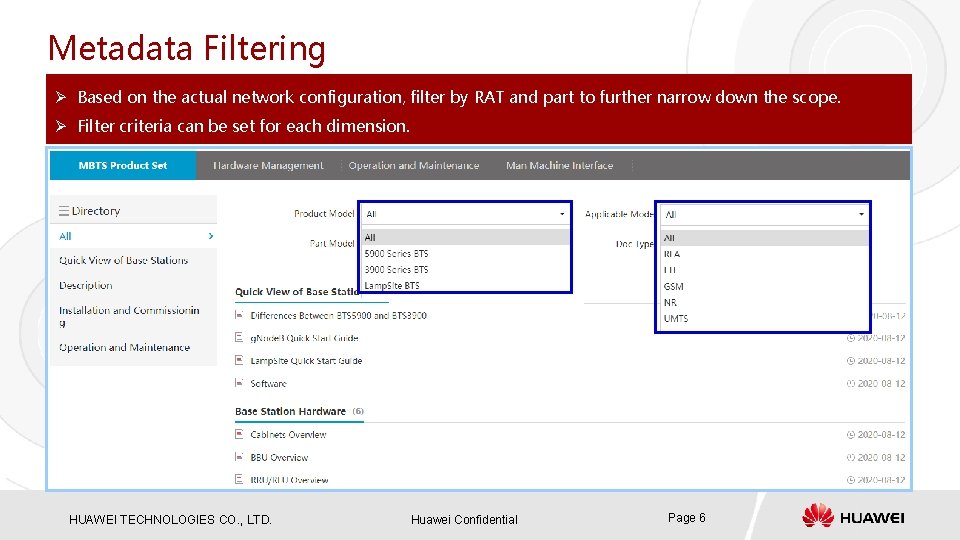Viewport: 960px width, 540px height.
Task: Click clock icon on LampSite guide row
Action: click(x=850, y=361)
